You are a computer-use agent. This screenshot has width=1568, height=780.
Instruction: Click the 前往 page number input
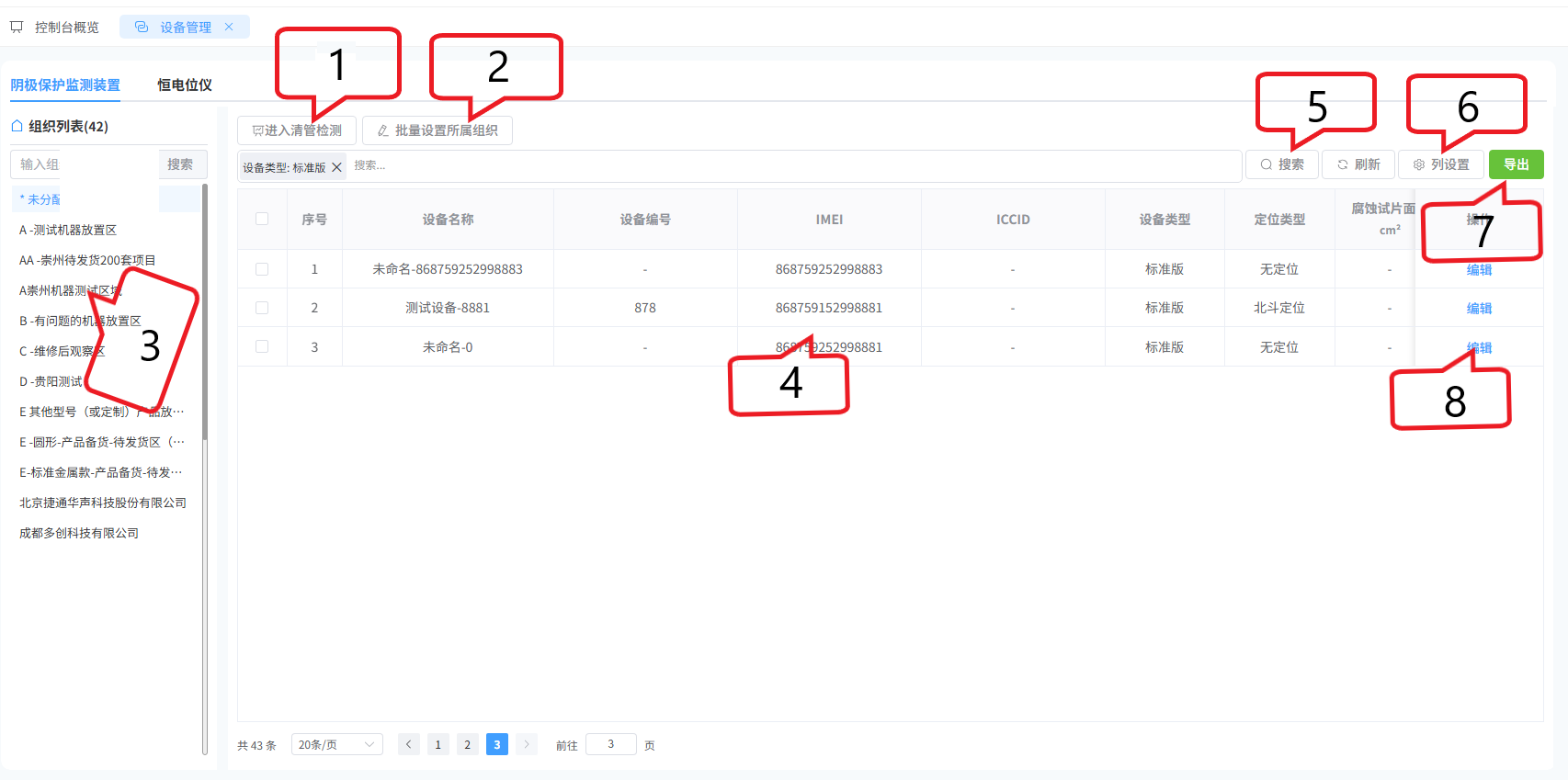[x=611, y=744]
